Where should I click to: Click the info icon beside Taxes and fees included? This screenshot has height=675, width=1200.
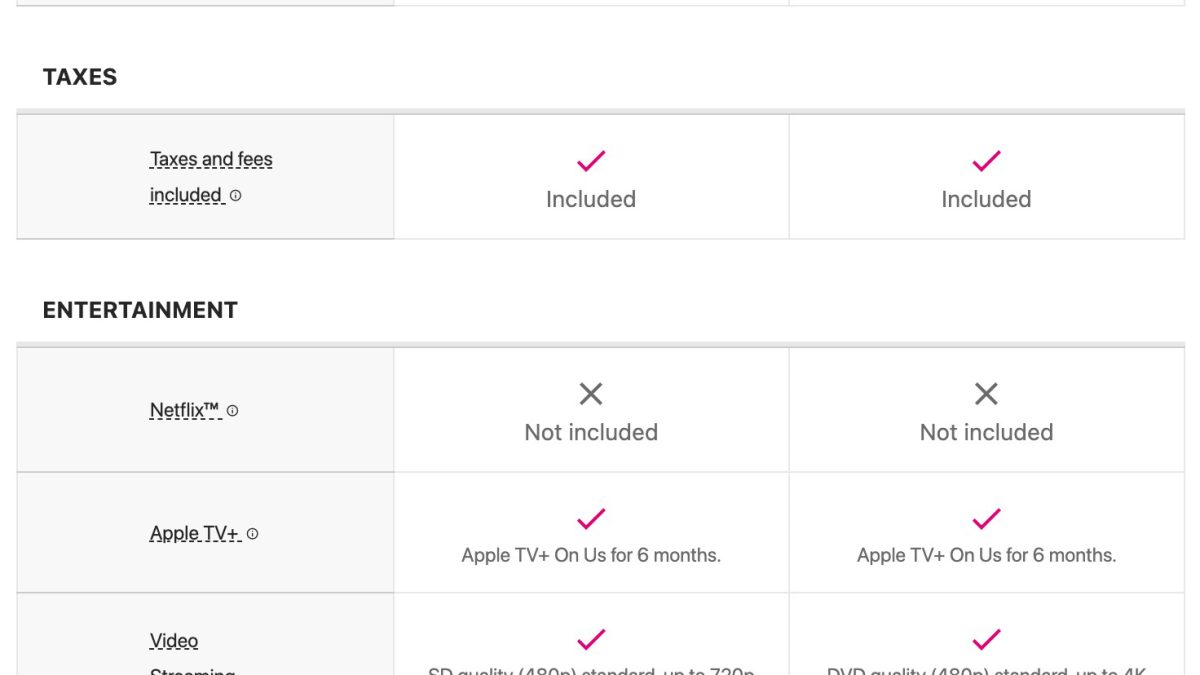(x=236, y=196)
